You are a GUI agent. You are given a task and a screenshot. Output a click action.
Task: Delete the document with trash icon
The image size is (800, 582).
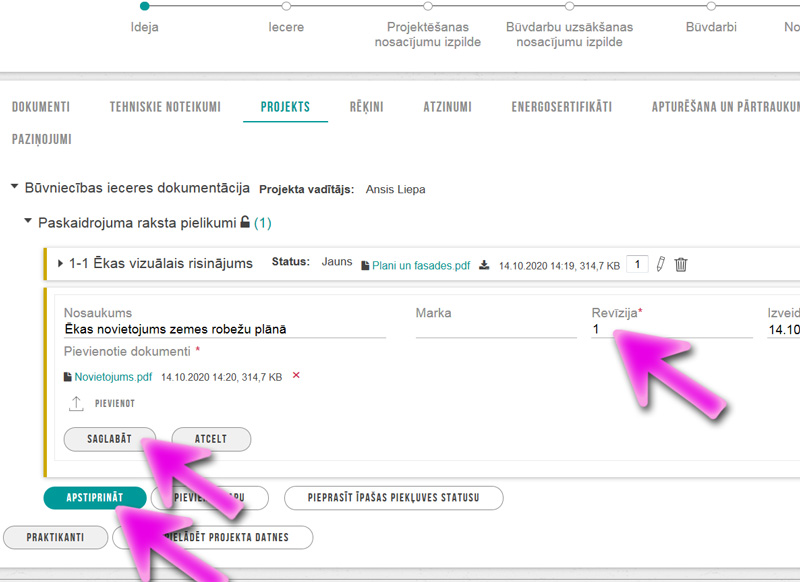click(681, 264)
